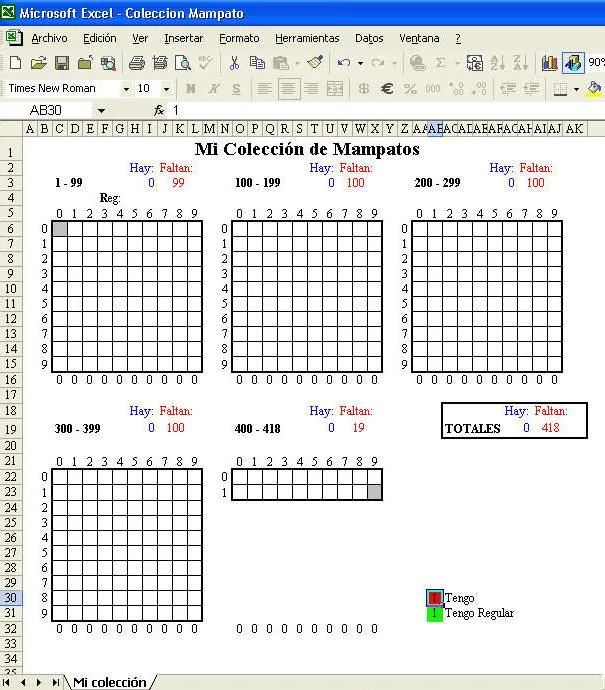This screenshot has width=605, height=690.
Task: Open the Datos menu
Action: click(x=369, y=38)
